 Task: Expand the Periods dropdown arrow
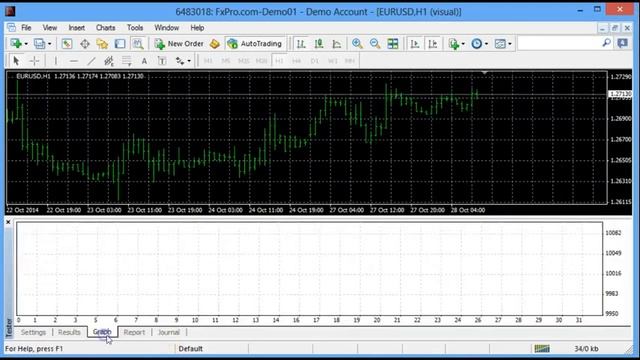click(487, 44)
